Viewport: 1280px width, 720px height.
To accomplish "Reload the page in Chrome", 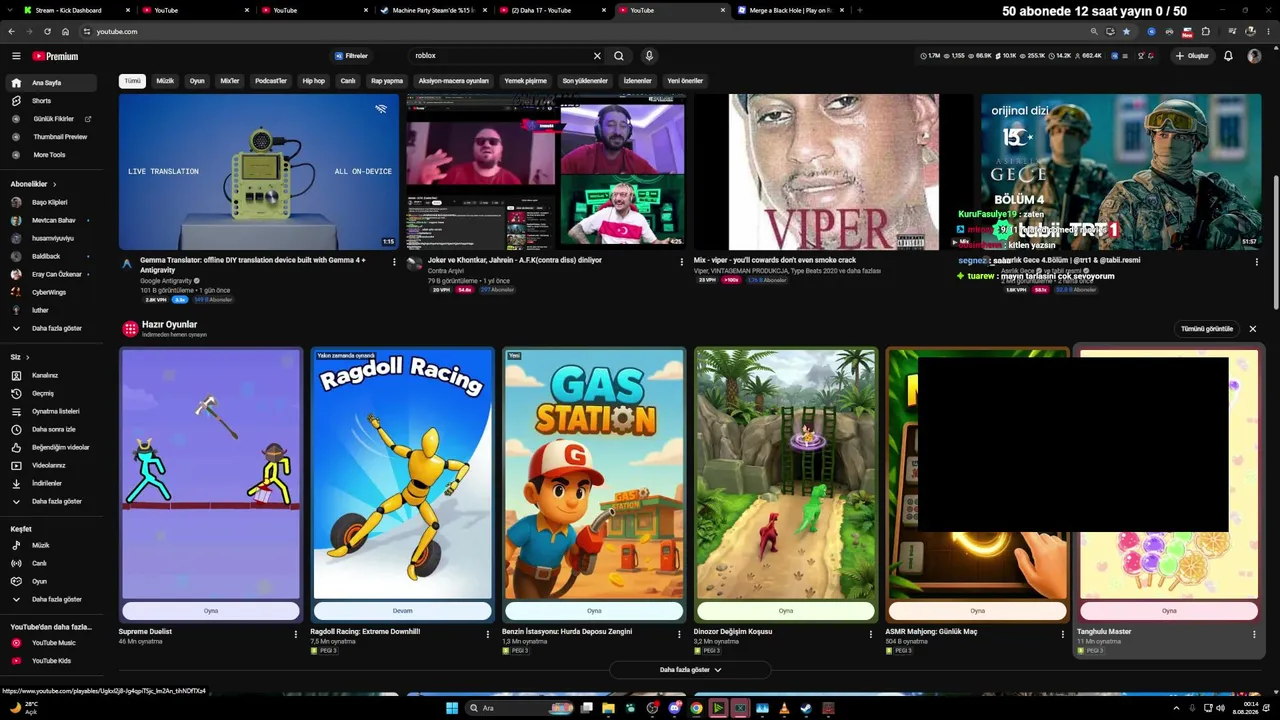I will click(x=47, y=32).
